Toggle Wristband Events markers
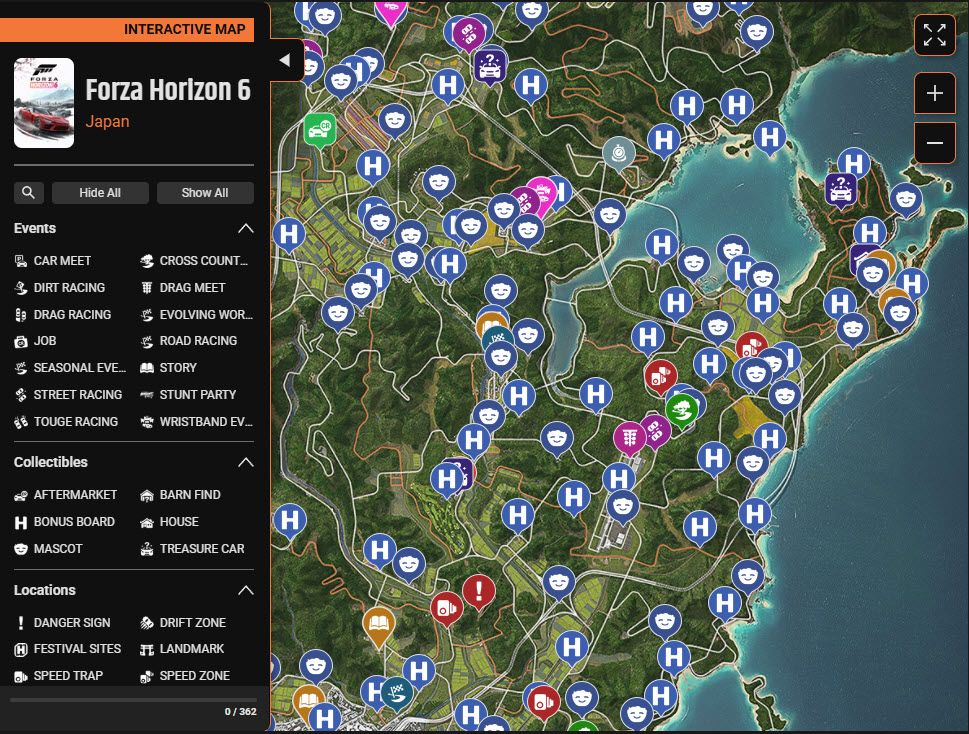This screenshot has width=969, height=734. tap(197, 422)
